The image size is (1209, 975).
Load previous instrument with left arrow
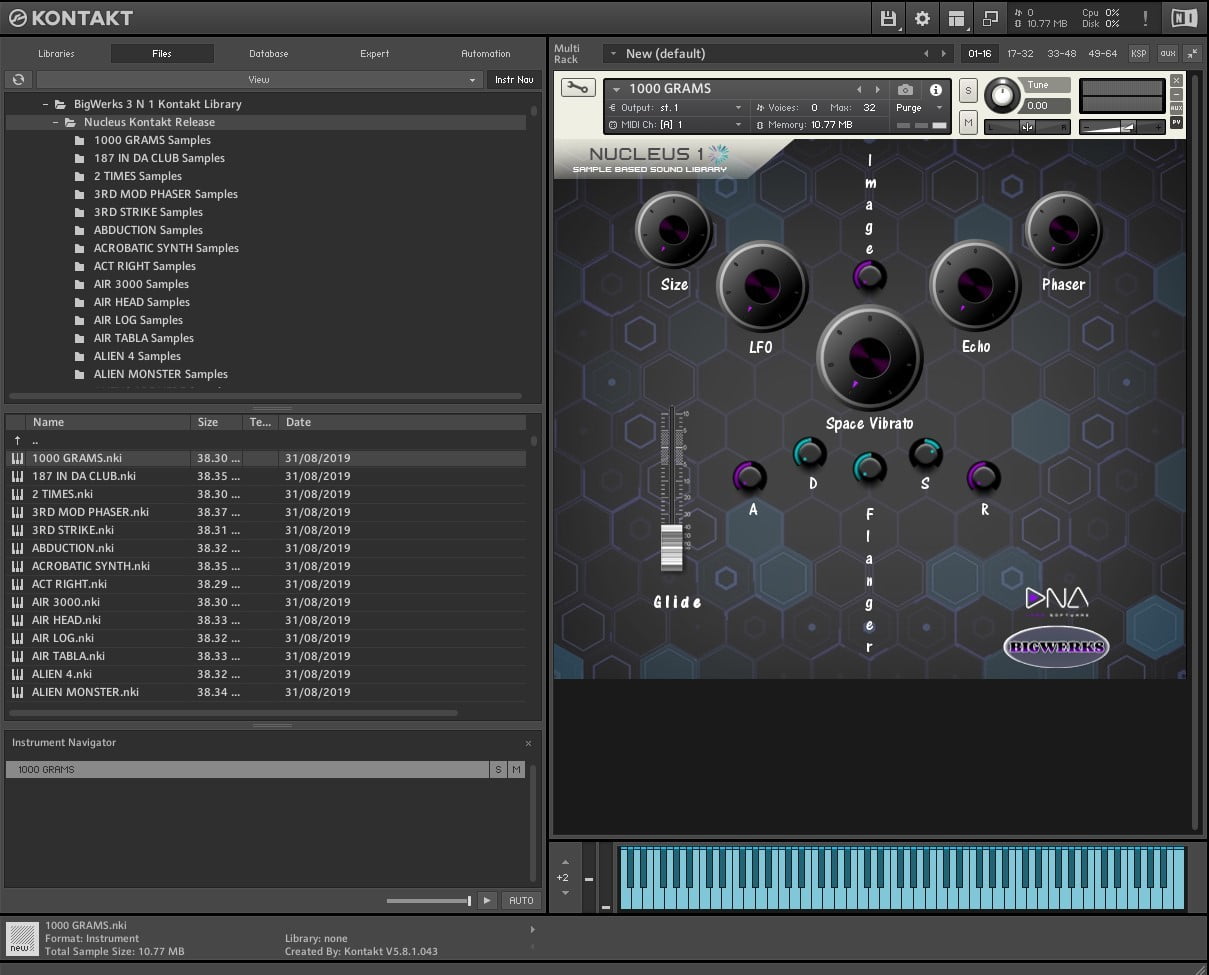tap(859, 89)
